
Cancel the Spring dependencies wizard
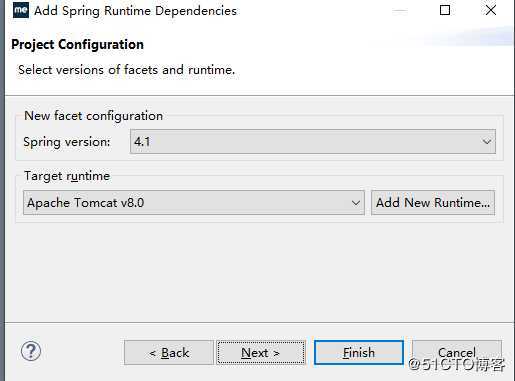tap(457, 353)
